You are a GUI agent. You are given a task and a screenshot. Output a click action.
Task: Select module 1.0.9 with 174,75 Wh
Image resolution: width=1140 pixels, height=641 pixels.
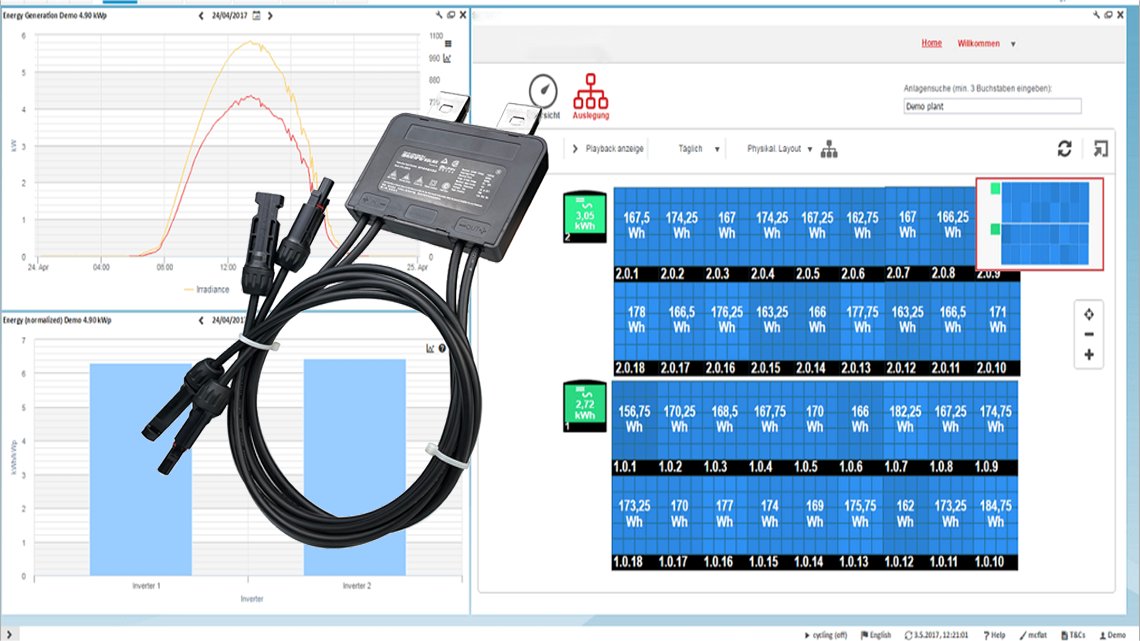995,427
